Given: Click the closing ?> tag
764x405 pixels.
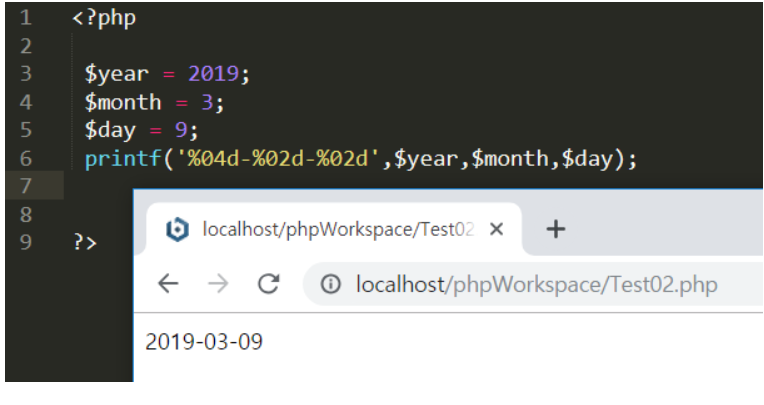Looking at the screenshot, I should tap(85, 242).
